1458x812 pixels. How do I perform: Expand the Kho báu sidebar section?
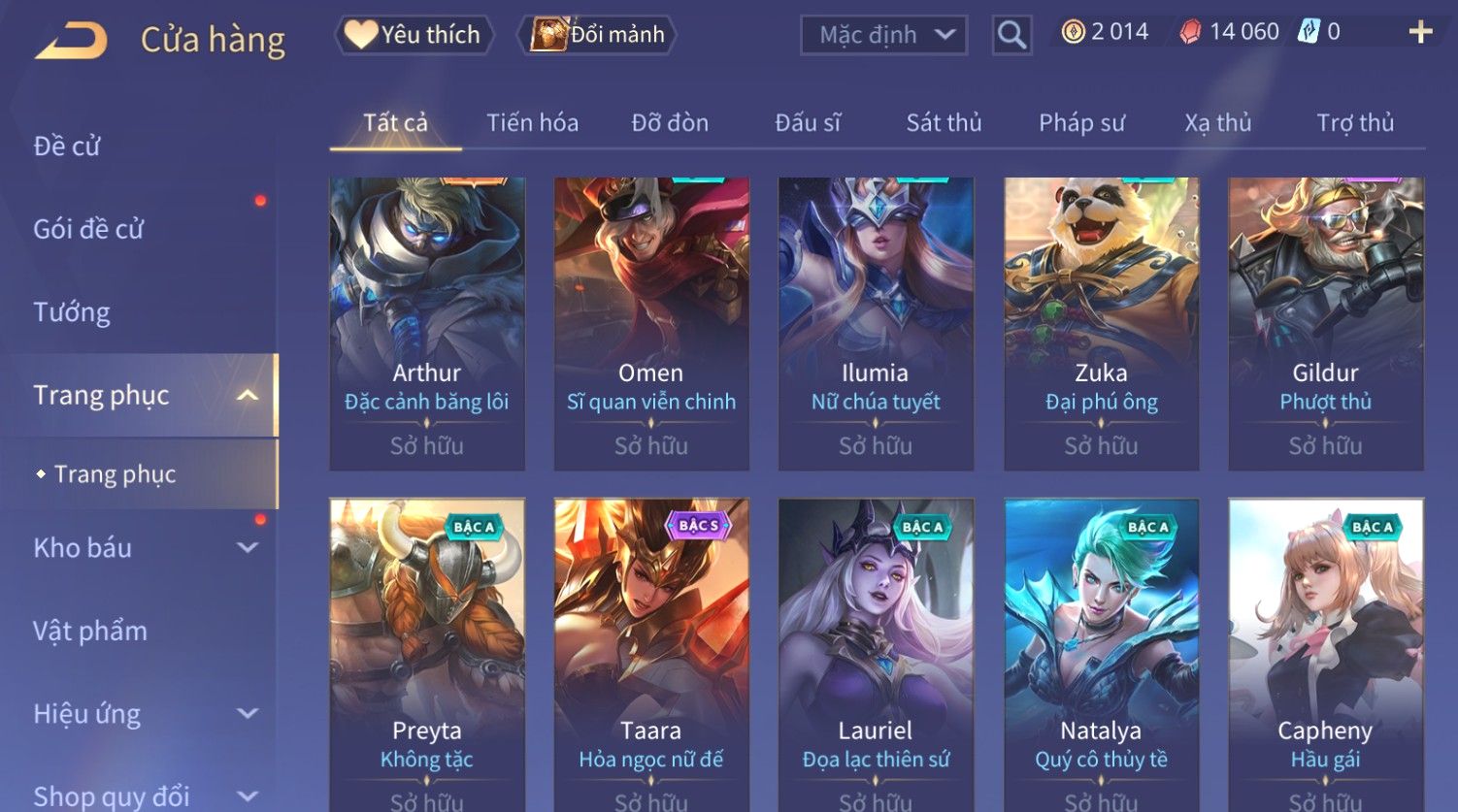[x=248, y=547]
